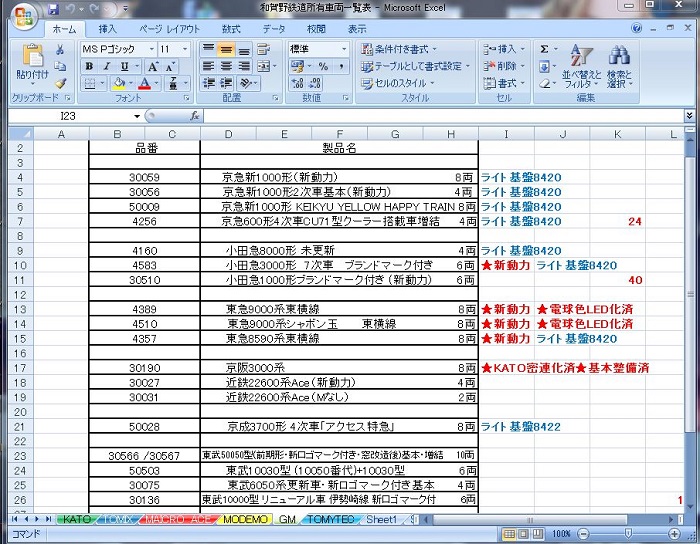
Task: Align text left
Action: tap(208, 66)
